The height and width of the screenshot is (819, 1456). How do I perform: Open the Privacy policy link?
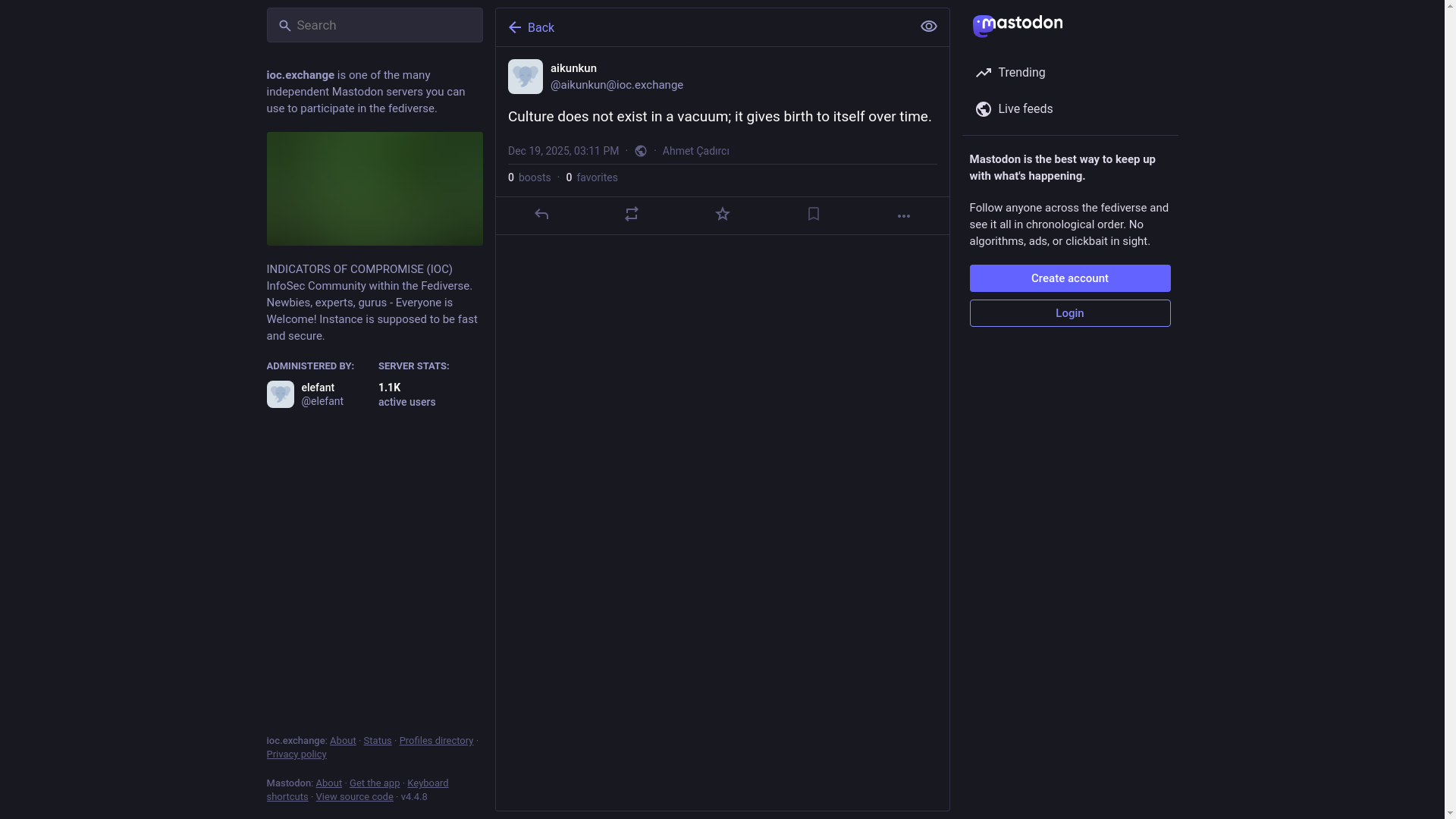point(297,755)
